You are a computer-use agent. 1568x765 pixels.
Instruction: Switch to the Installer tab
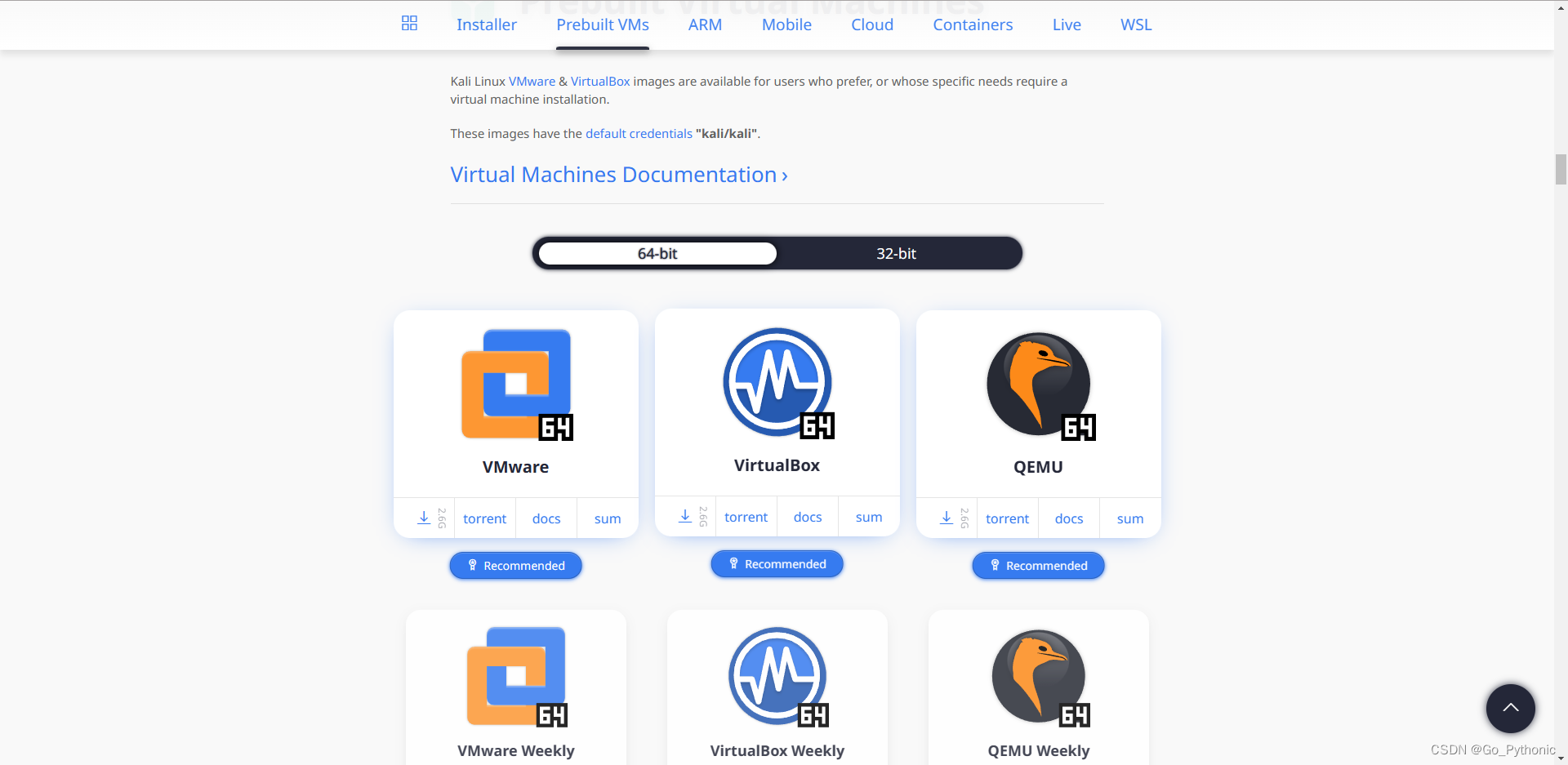(x=487, y=24)
